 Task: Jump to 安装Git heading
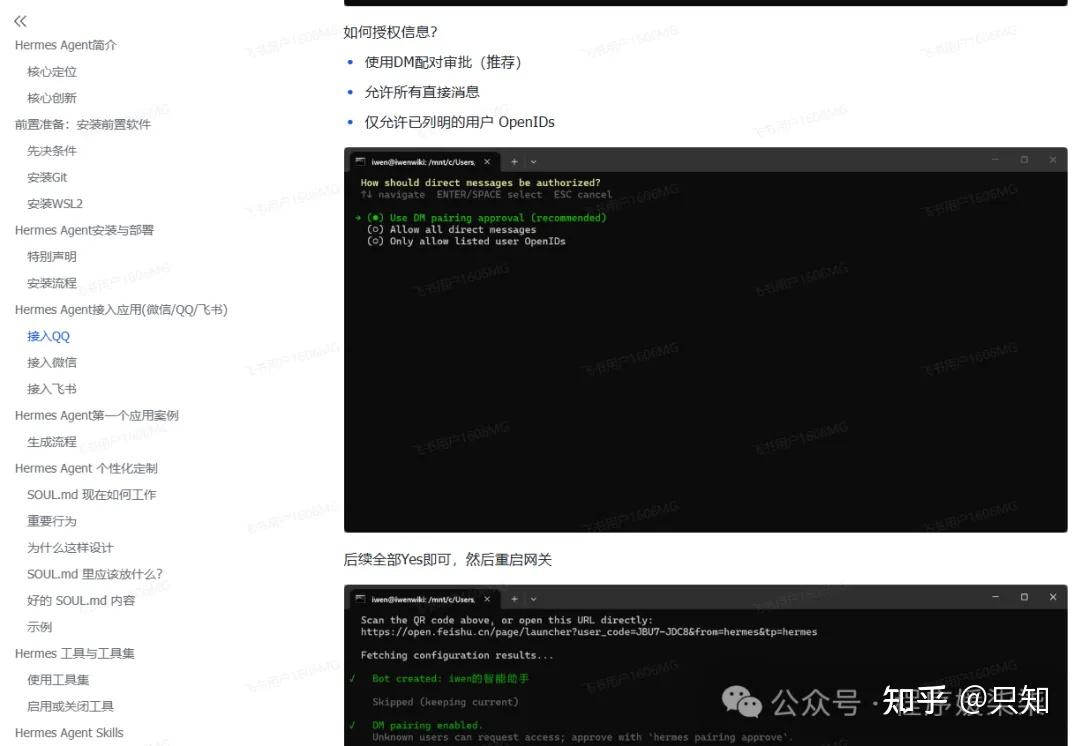coord(47,177)
